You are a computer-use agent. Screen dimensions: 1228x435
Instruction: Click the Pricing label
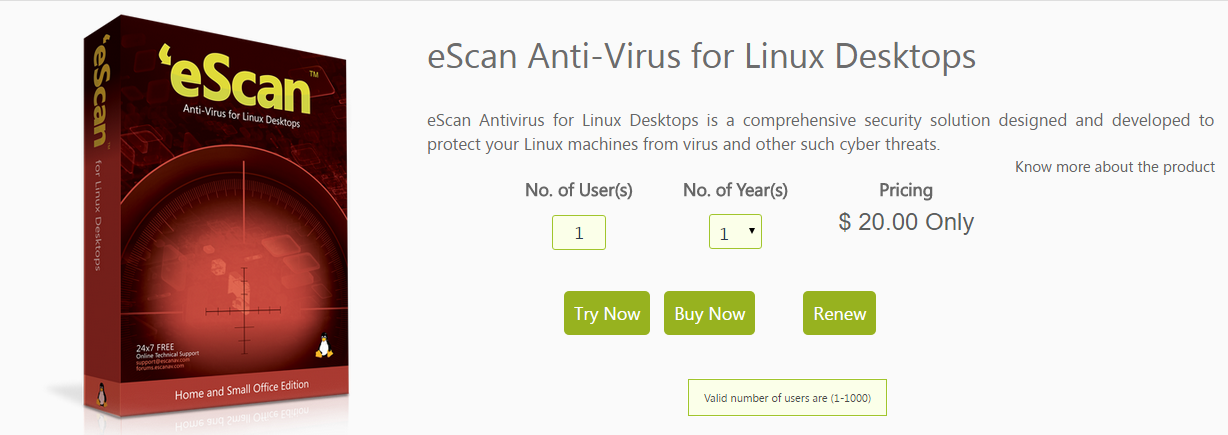(906, 190)
